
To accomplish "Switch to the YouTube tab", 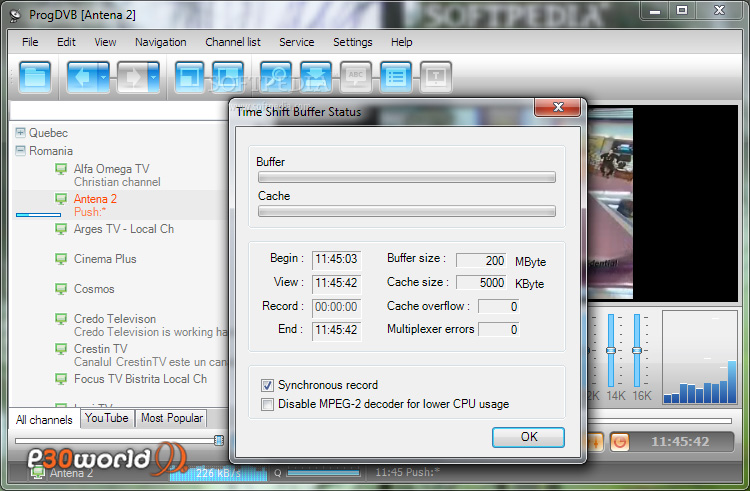I will [x=107, y=418].
